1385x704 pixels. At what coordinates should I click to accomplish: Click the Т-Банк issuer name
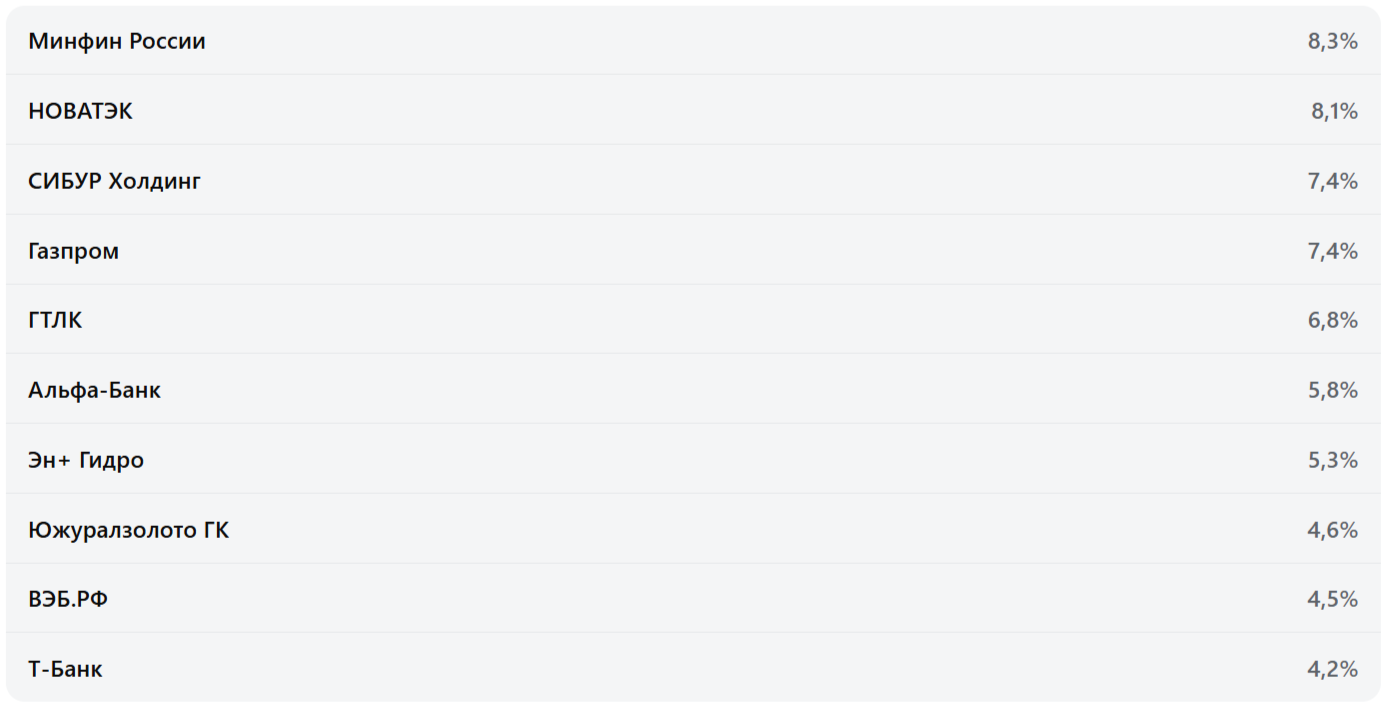tap(65, 669)
